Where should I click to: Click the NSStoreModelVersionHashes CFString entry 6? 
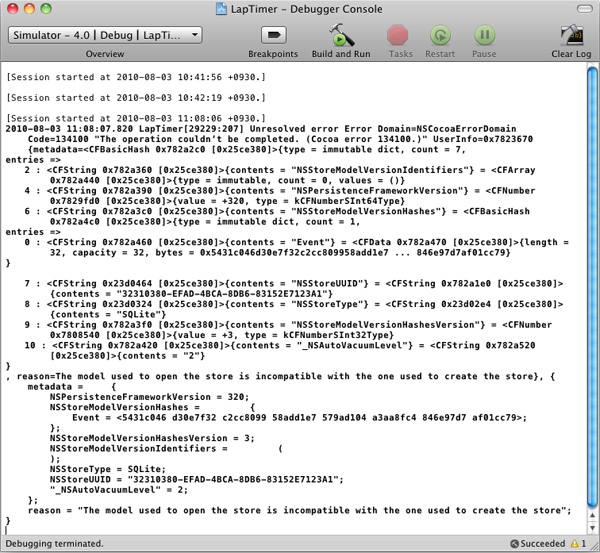277,212
